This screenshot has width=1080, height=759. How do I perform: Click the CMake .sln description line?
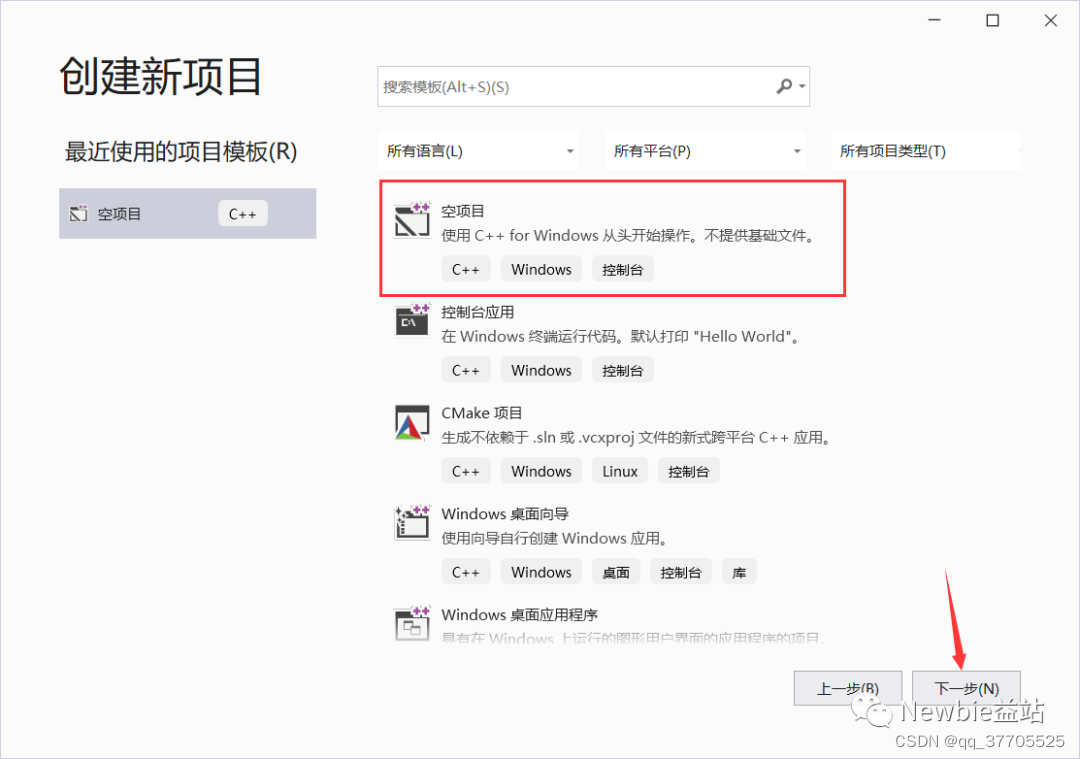[x=638, y=437]
